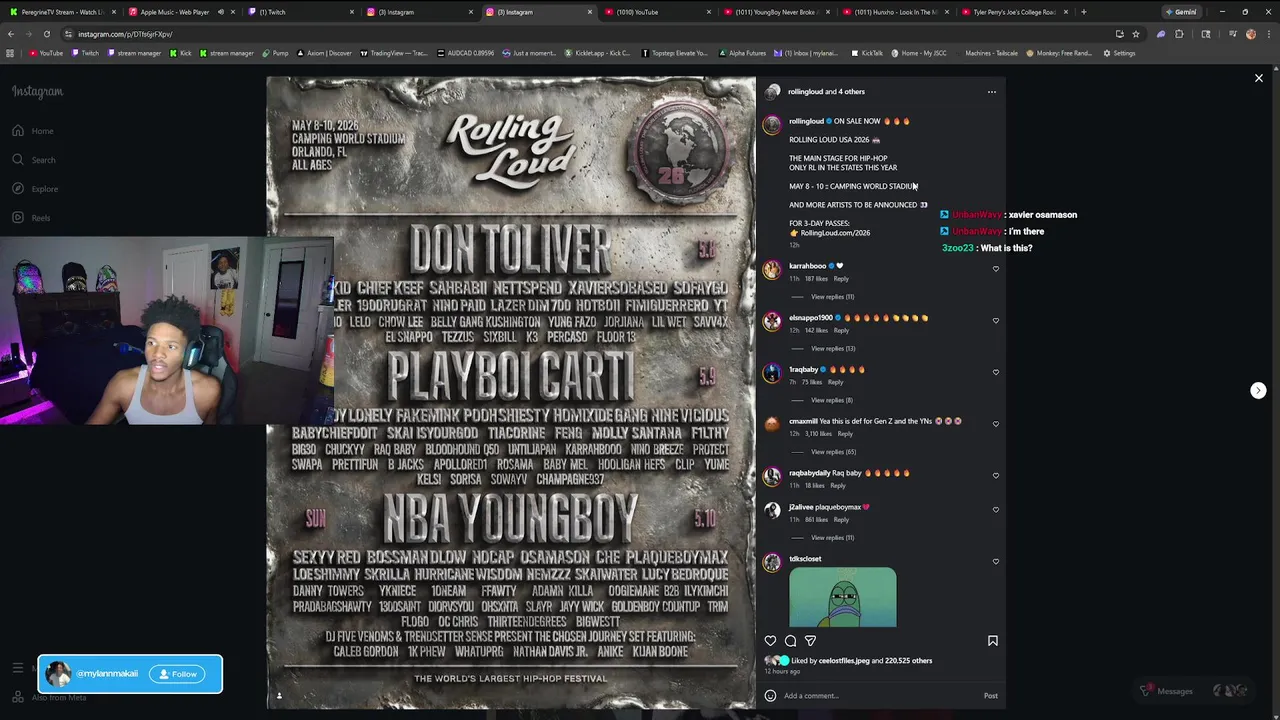Viewport: 1280px width, 720px height.
Task: Expand View replies (13) under elsnappo1900
Action: point(833,349)
